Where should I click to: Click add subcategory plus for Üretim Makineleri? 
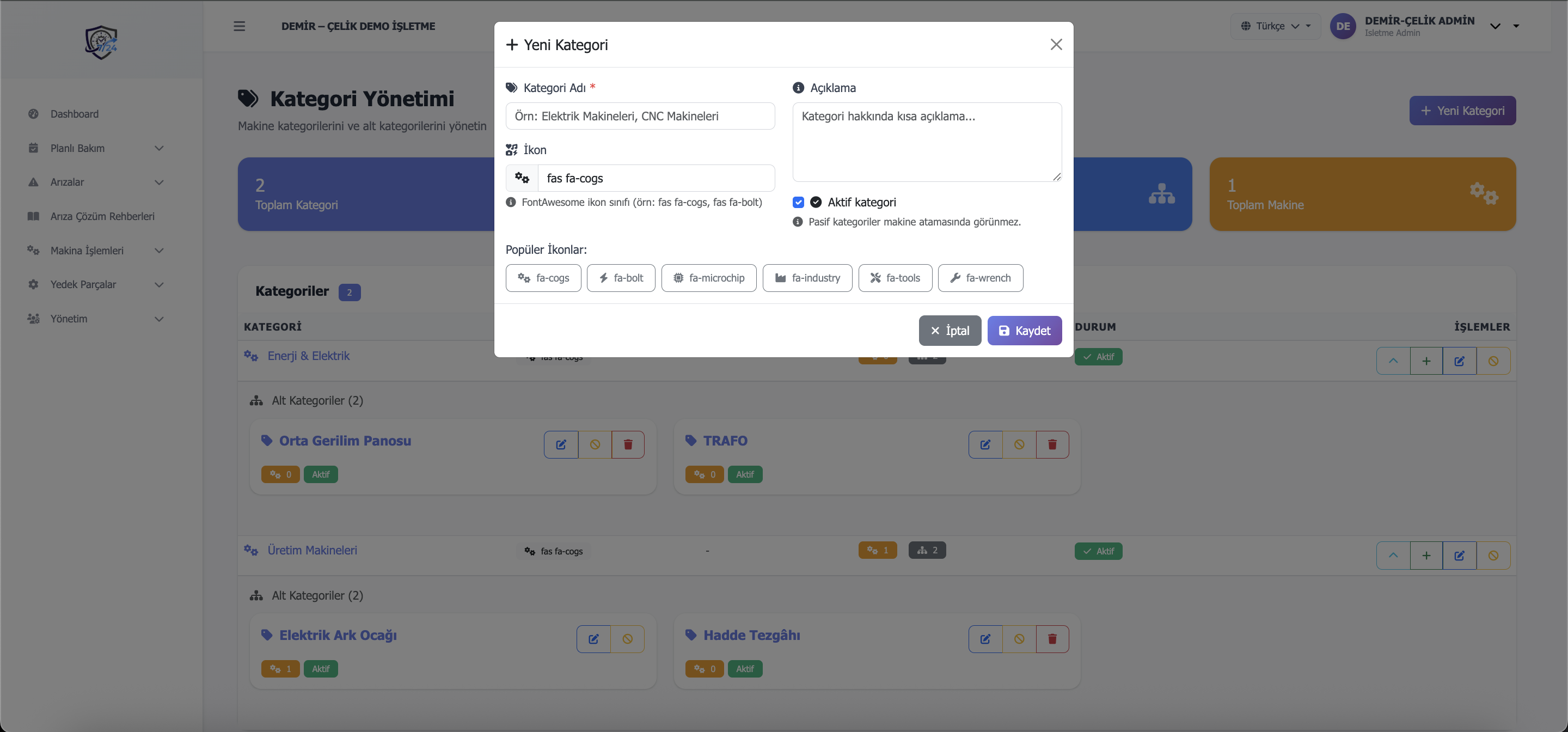(x=1426, y=556)
